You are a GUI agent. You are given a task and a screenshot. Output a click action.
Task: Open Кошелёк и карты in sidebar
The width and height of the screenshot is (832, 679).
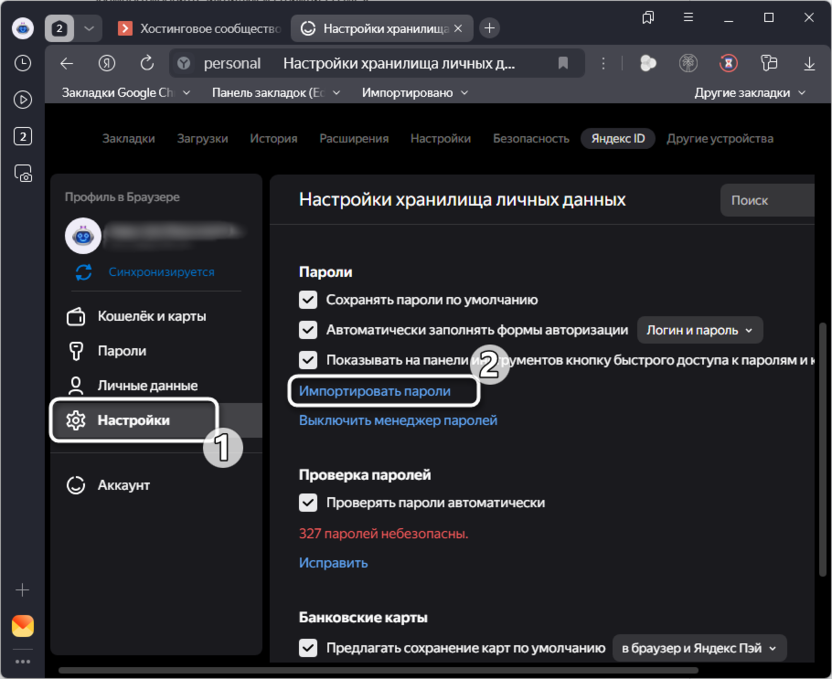tap(151, 317)
